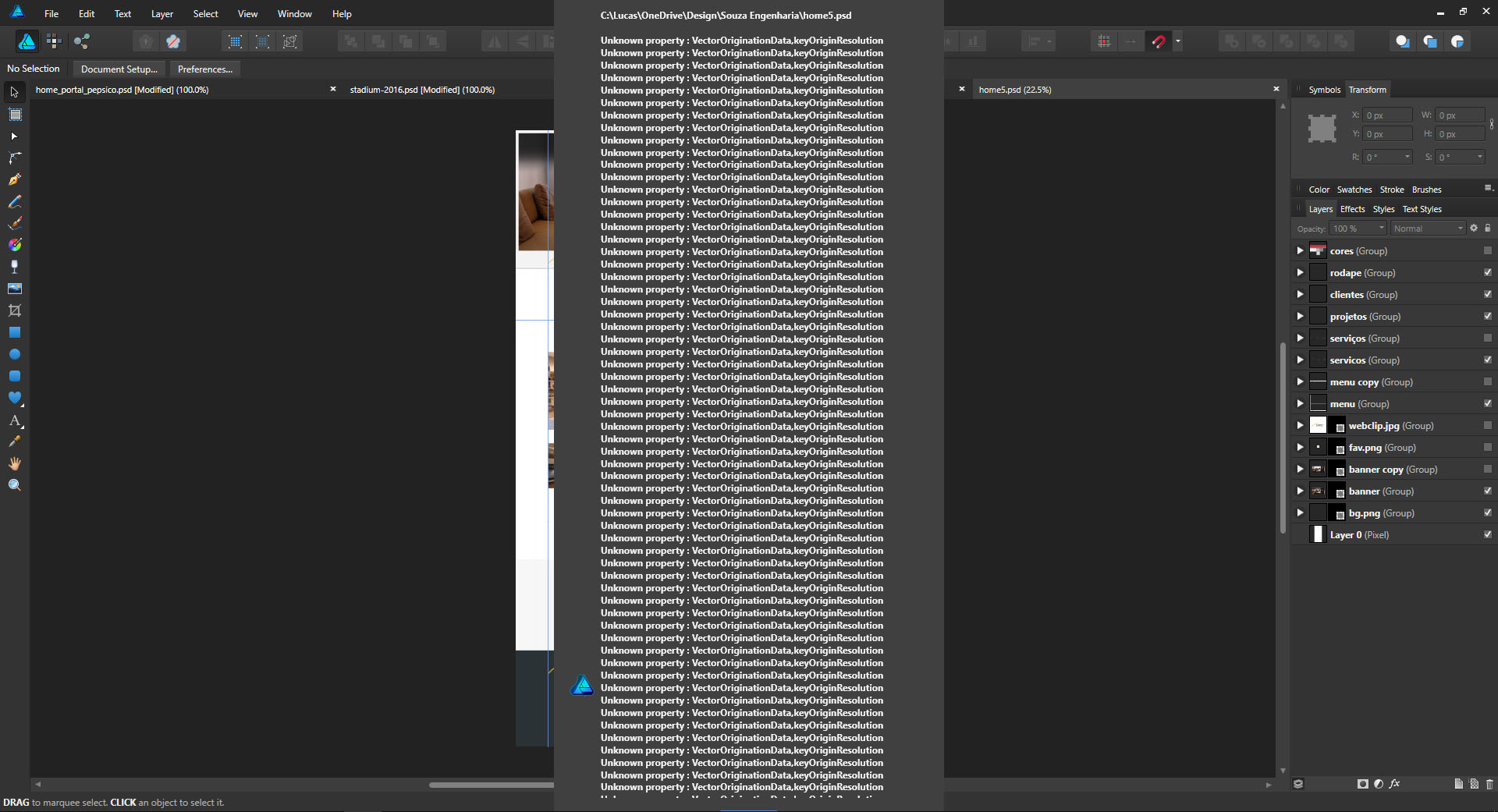
Task: Click the Document Setup button
Action: (x=119, y=69)
